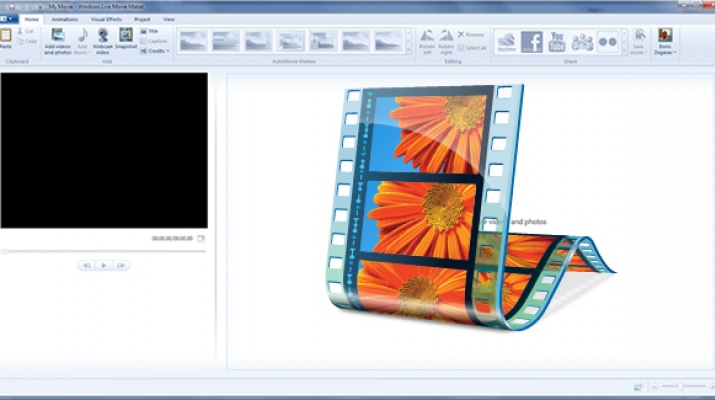Select the first AutoMovie theme thumbnail

click(x=193, y=41)
